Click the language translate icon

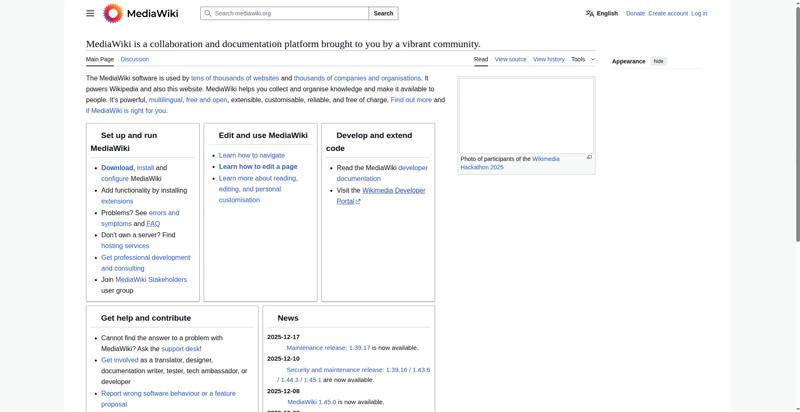pos(590,14)
